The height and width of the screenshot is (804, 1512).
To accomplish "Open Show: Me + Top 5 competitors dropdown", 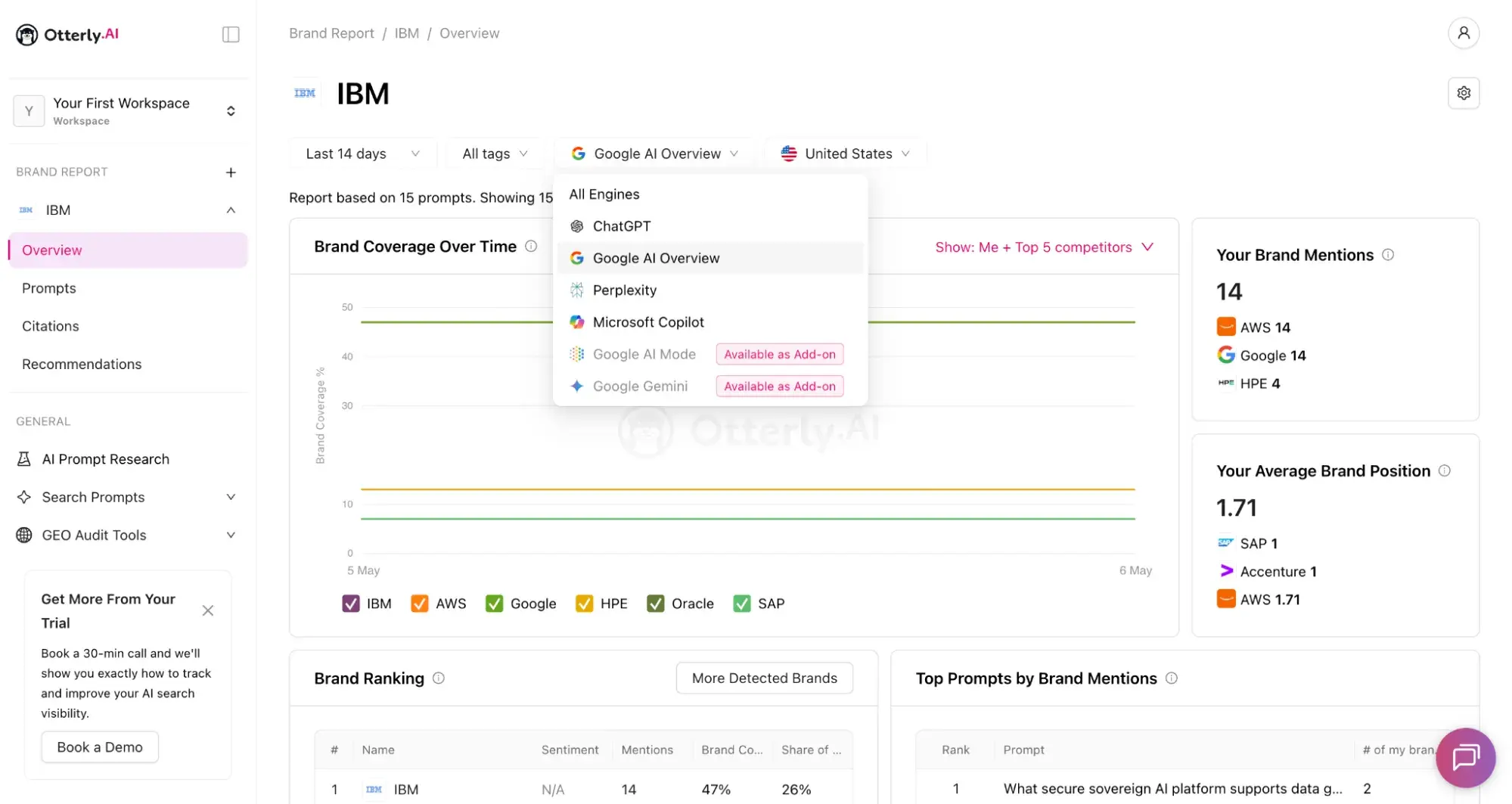I will pos(1044,247).
